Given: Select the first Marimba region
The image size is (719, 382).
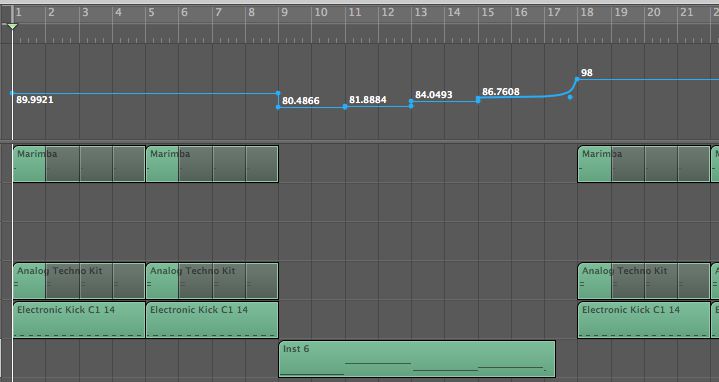Looking at the screenshot, I should pyautogui.click(x=79, y=164).
